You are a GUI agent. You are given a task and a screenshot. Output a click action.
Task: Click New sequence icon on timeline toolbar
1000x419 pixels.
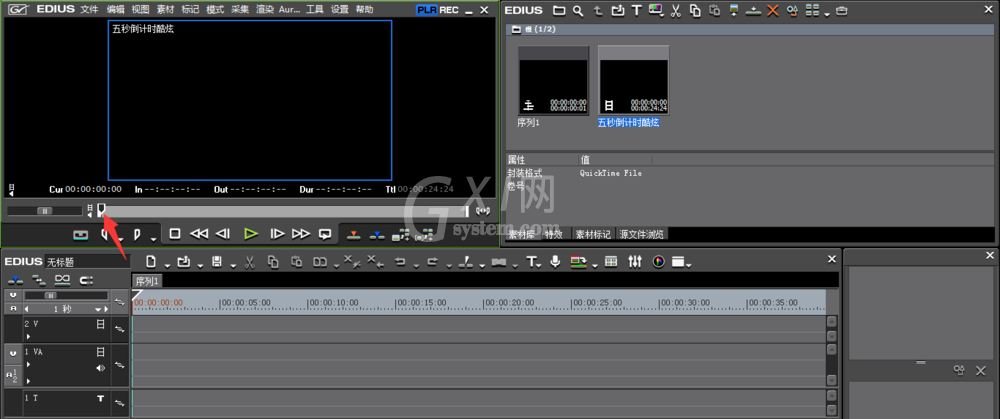pos(151,261)
